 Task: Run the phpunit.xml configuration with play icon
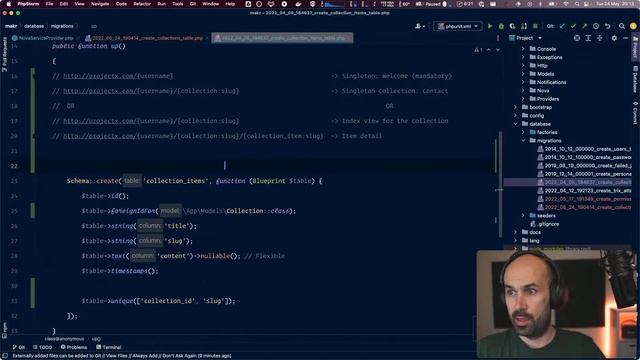(490, 26)
